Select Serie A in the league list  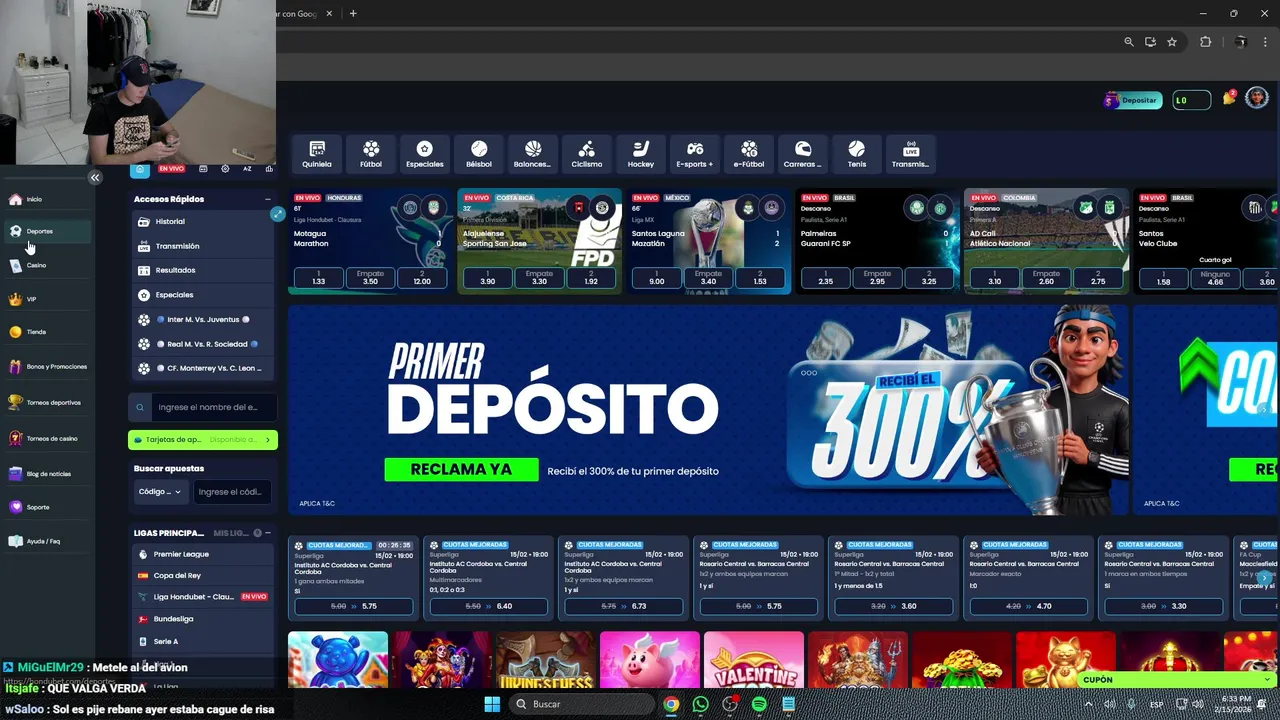pyautogui.click(x=203, y=641)
